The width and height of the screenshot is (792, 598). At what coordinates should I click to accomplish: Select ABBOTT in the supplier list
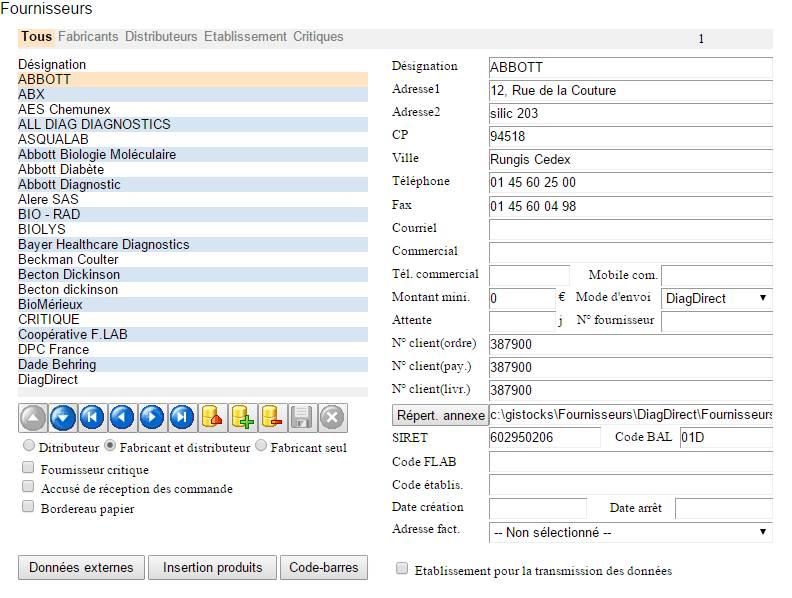click(193, 79)
